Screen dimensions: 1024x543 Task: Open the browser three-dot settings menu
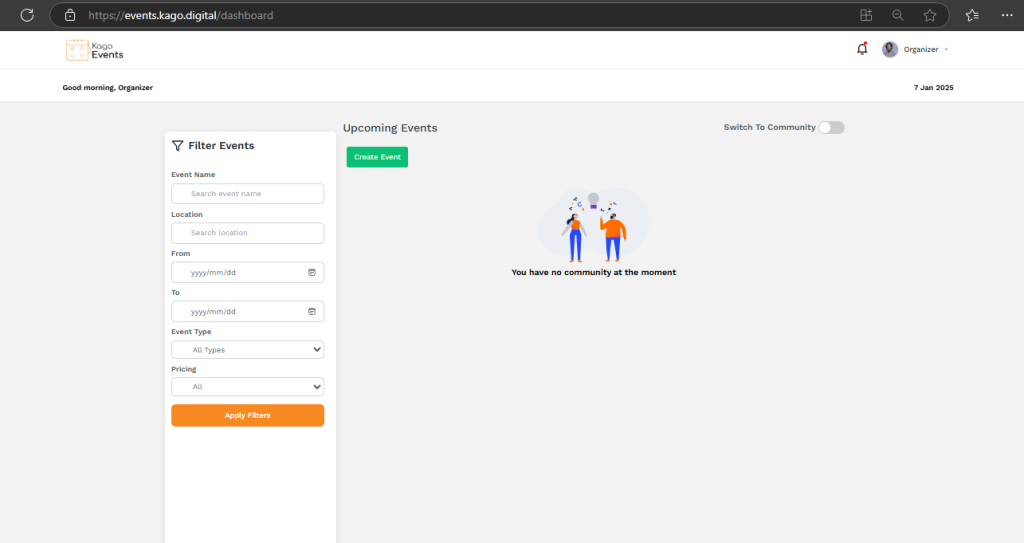tap(1006, 15)
